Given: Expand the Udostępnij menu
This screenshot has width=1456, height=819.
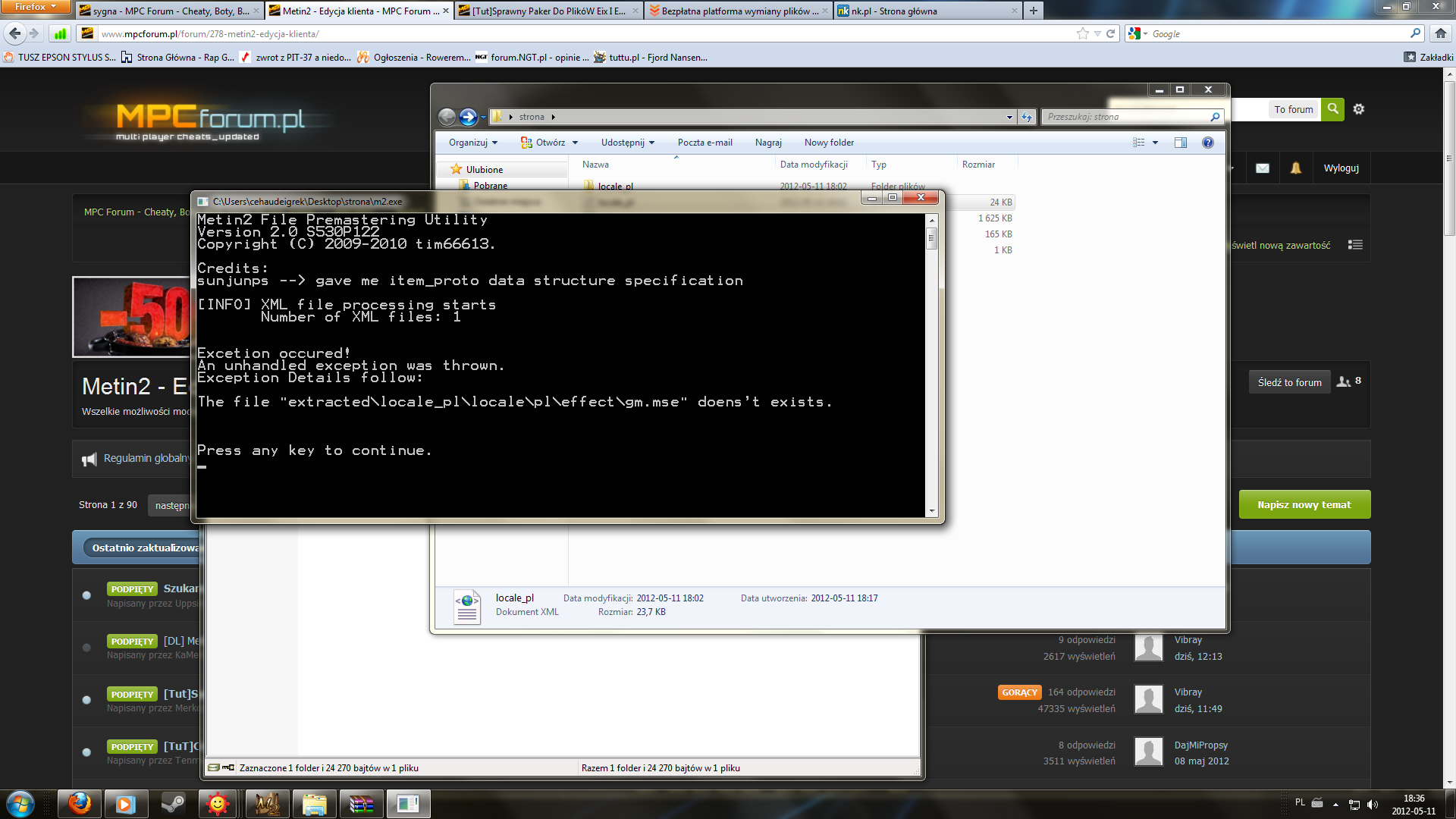Looking at the screenshot, I should [x=628, y=143].
